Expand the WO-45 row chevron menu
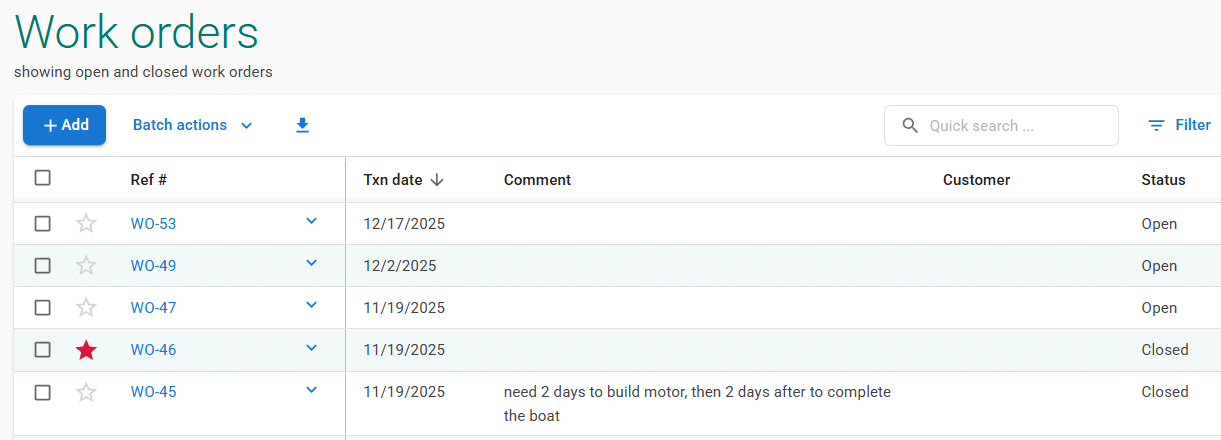1221x440 pixels. (311, 389)
